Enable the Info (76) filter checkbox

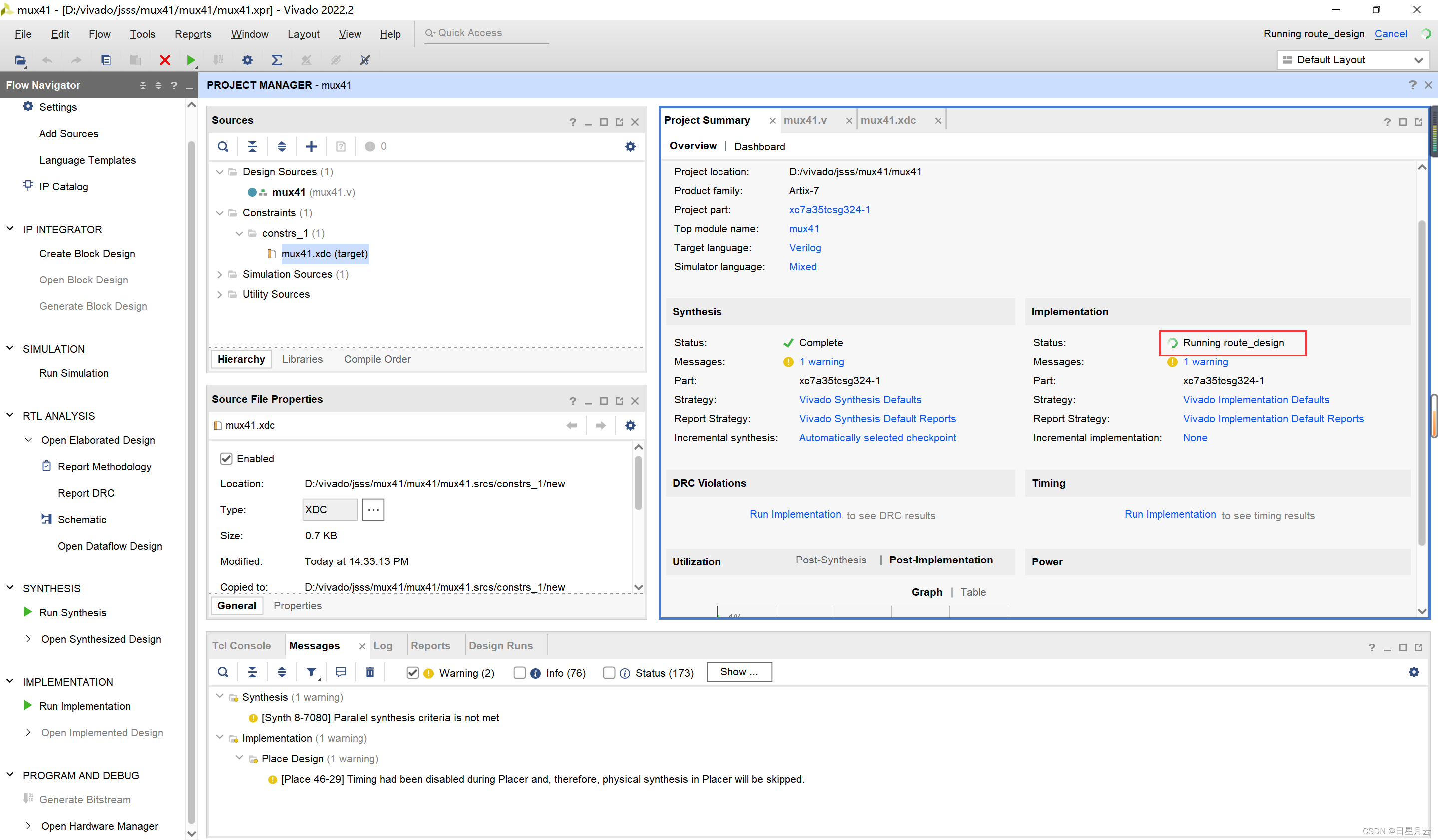519,673
